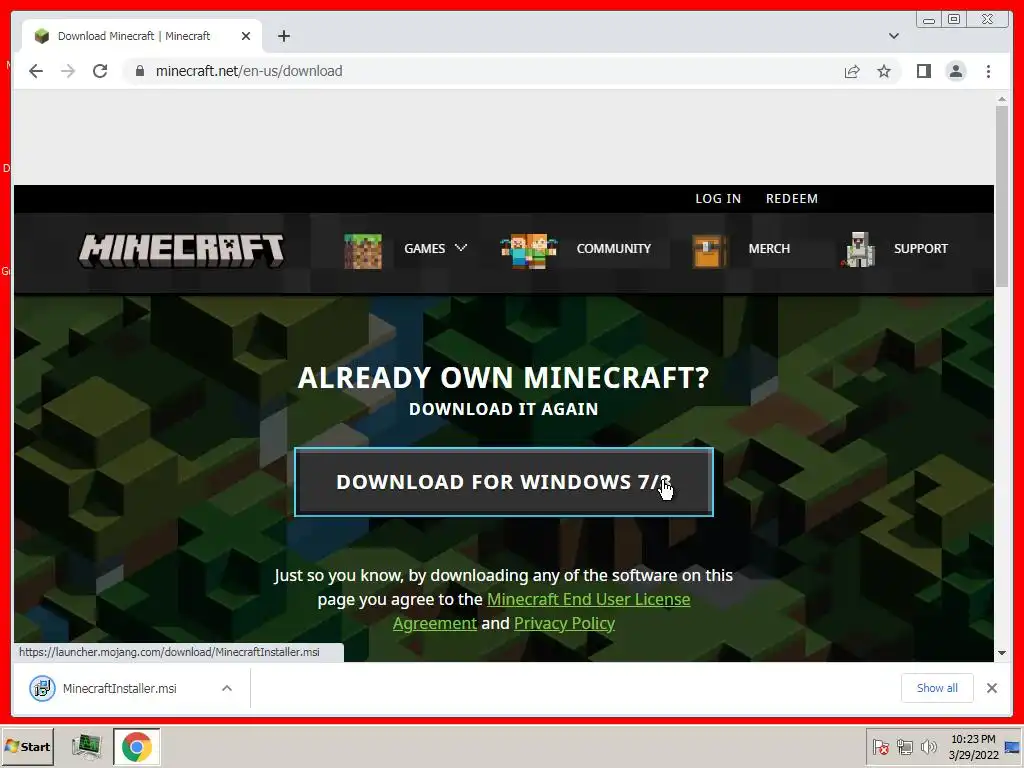Click the Steve and Alex Community icon
This screenshot has width=1024, height=768.
(x=529, y=251)
